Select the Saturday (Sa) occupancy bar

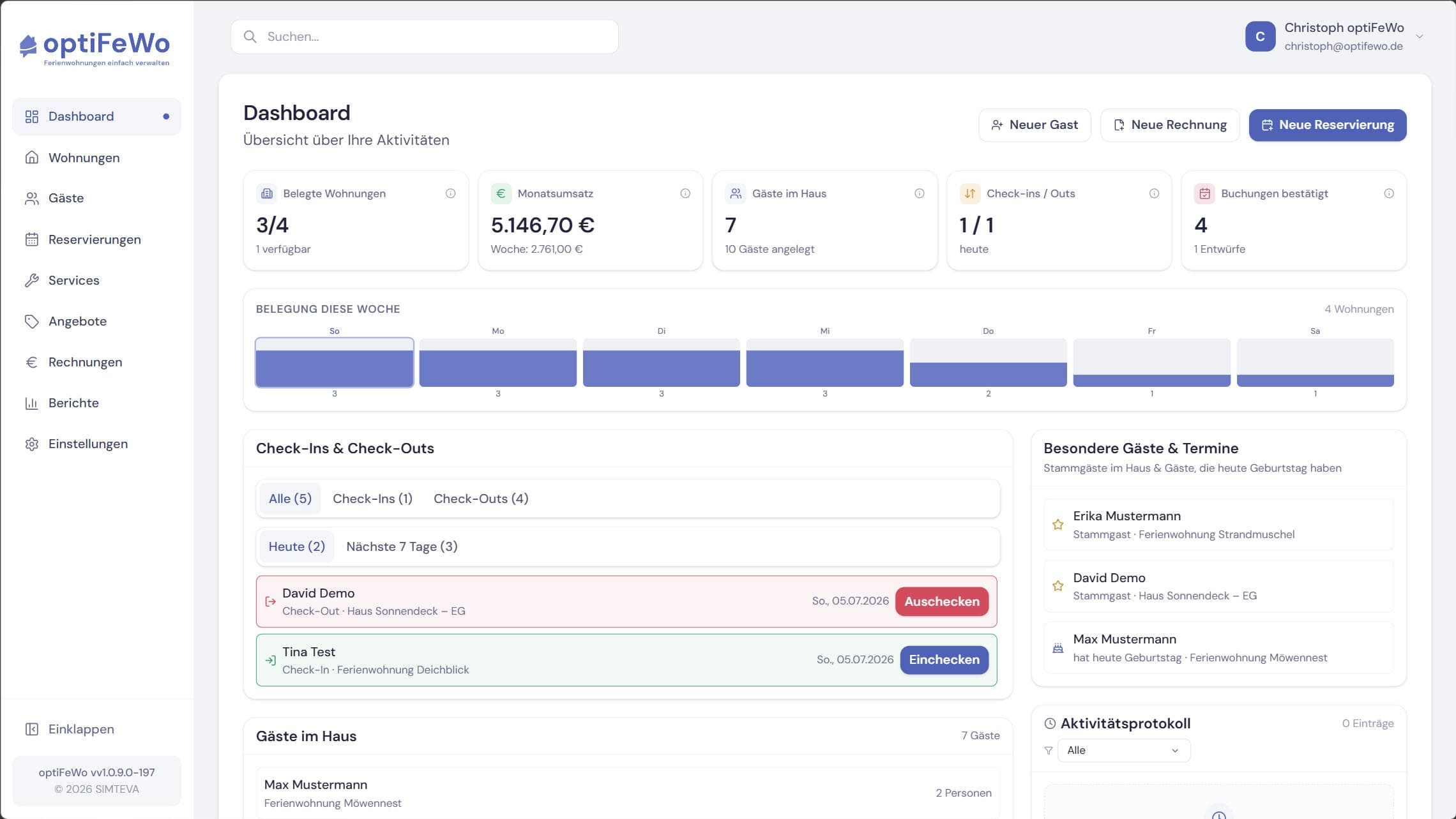(x=1315, y=363)
